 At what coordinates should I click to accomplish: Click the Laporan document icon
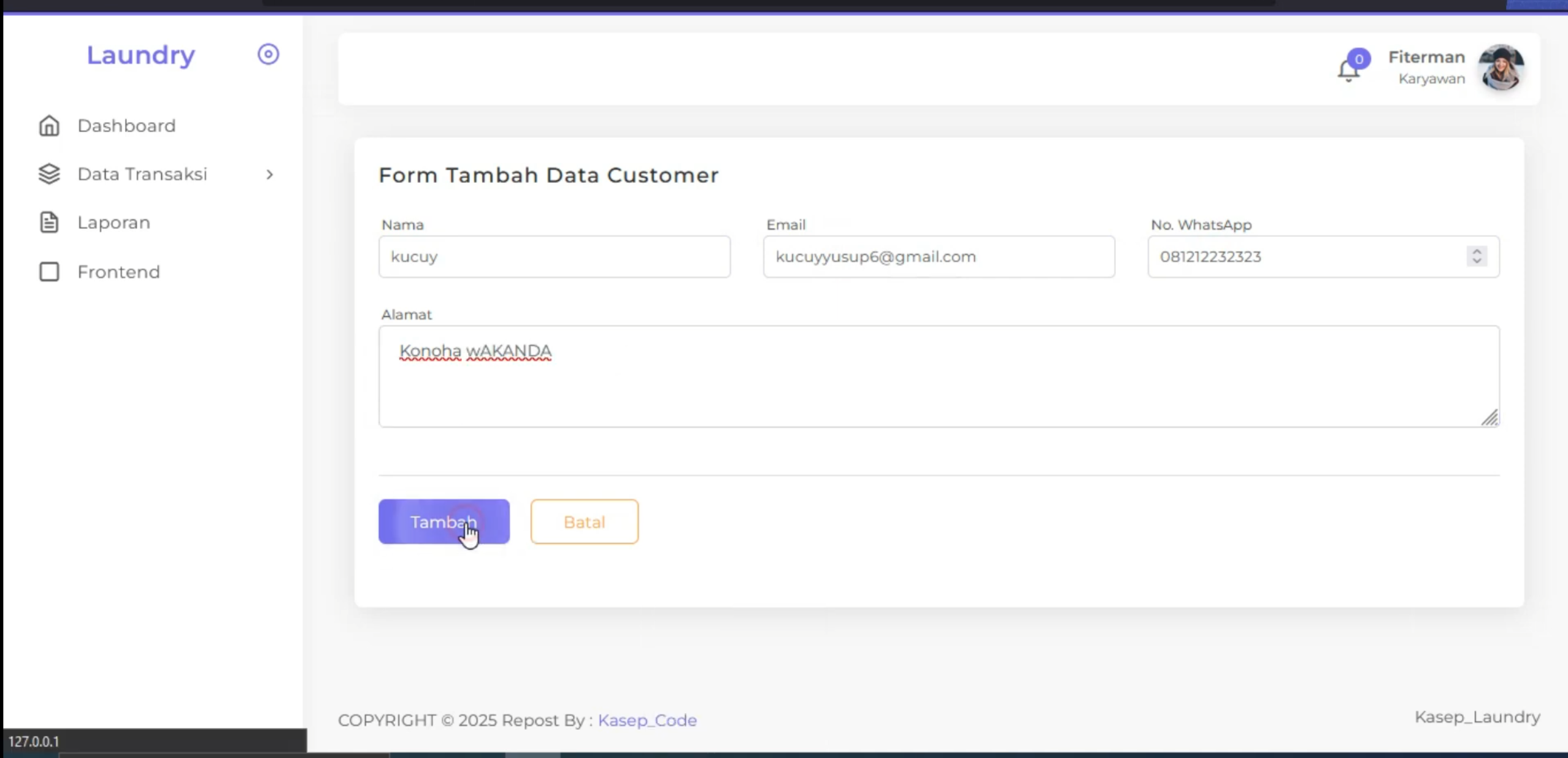(x=49, y=223)
